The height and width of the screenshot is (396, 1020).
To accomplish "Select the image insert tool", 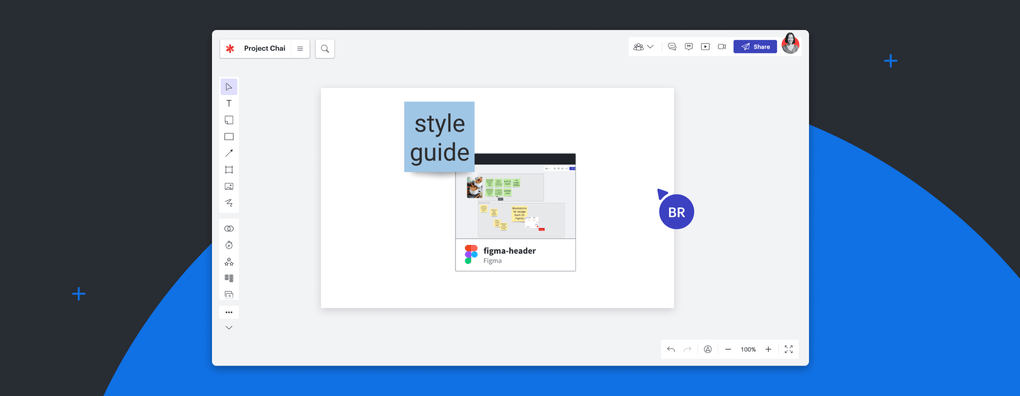I will pos(229,187).
